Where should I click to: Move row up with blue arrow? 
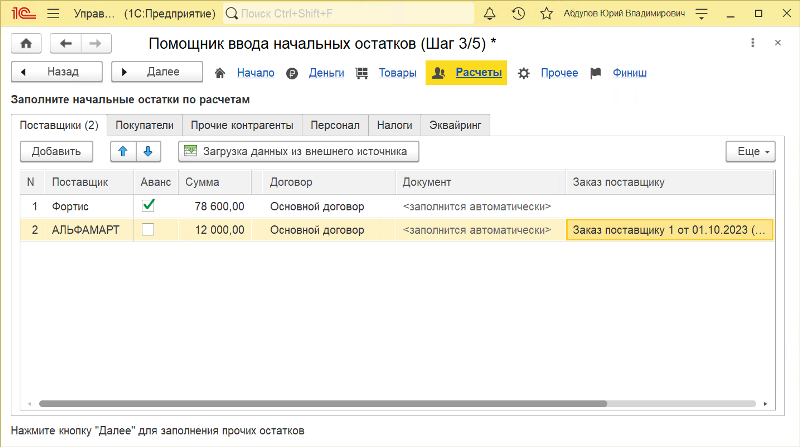(x=123, y=152)
